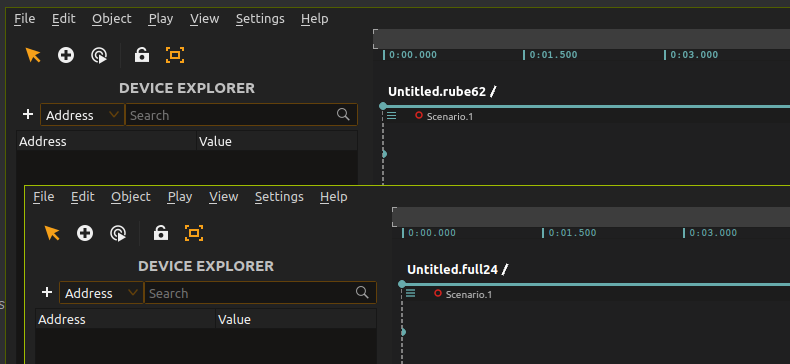Toggle the unlock padlock in upper toolbar
790x364 pixels.
(142, 55)
